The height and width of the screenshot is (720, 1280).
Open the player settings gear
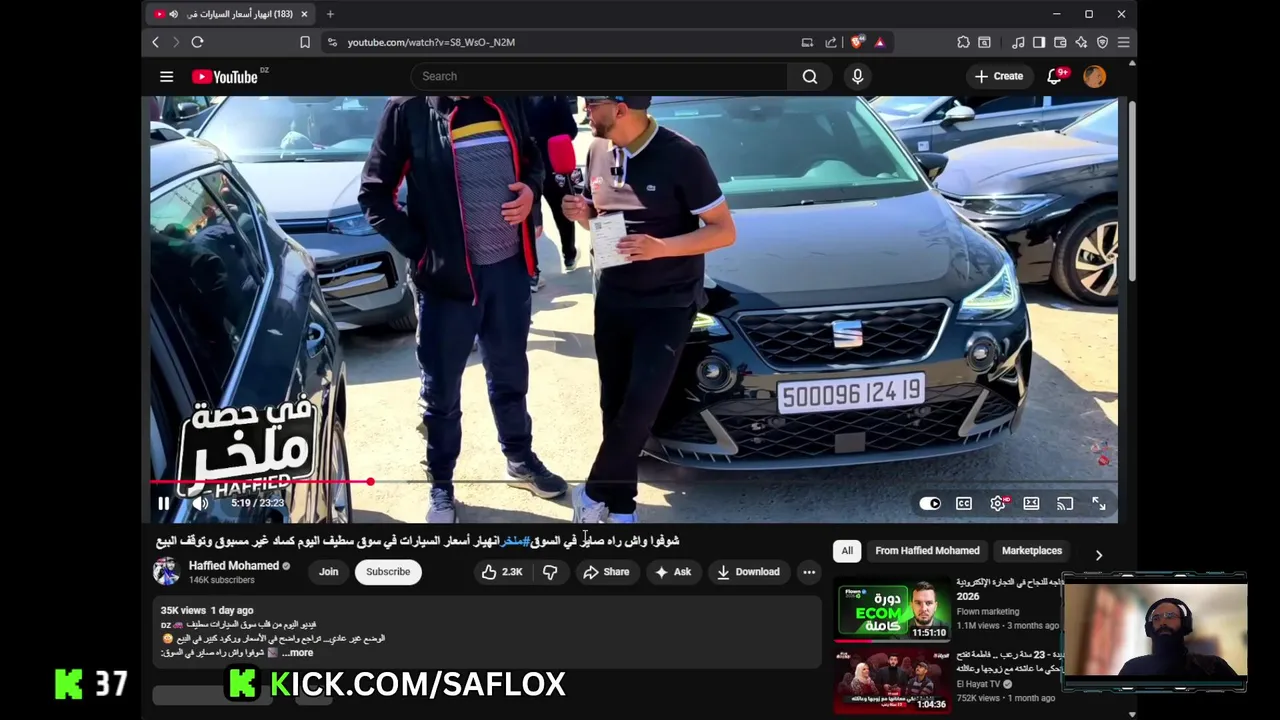(998, 503)
